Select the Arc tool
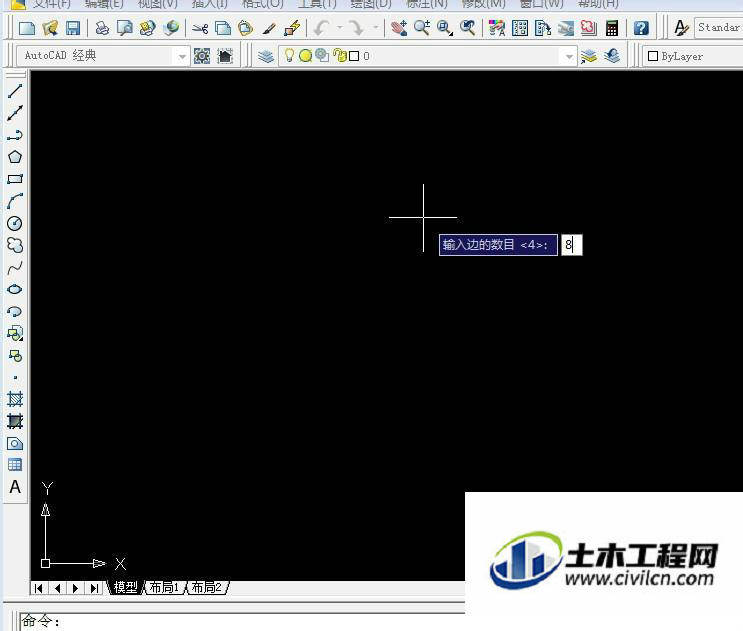The height and width of the screenshot is (631, 743). click(x=15, y=201)
